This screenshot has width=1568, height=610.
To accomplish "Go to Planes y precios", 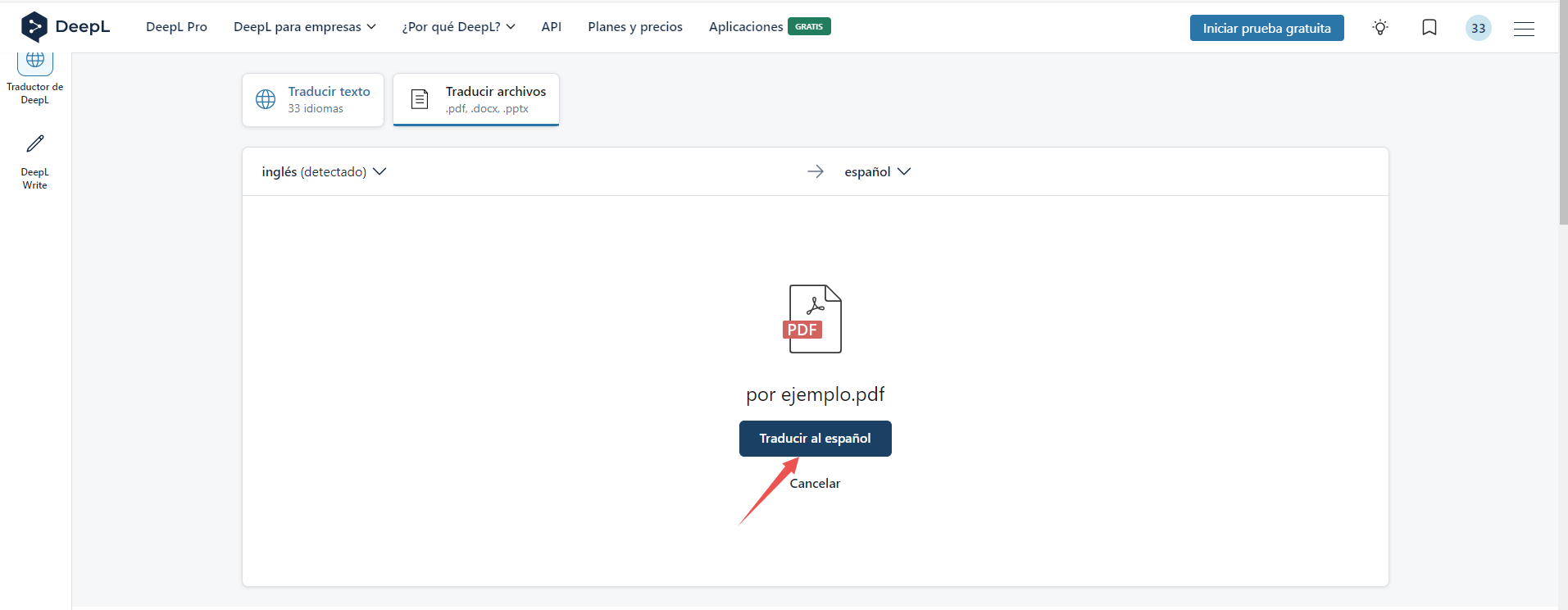I will point(635,27).
